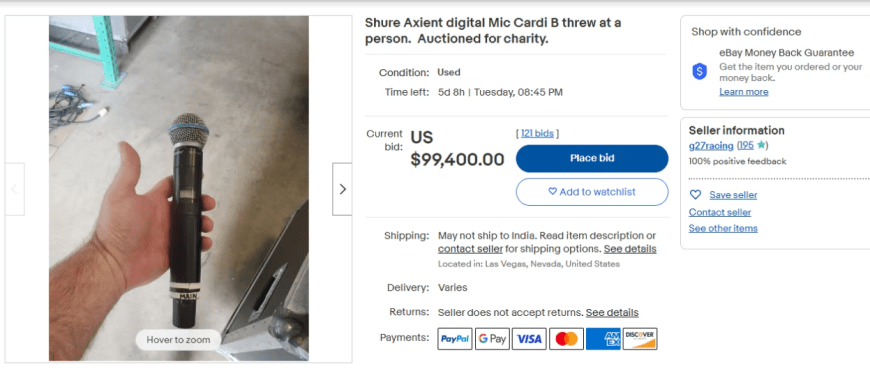
Task: Click the Mastercard logo icon
Action: [x=566, y=339]
